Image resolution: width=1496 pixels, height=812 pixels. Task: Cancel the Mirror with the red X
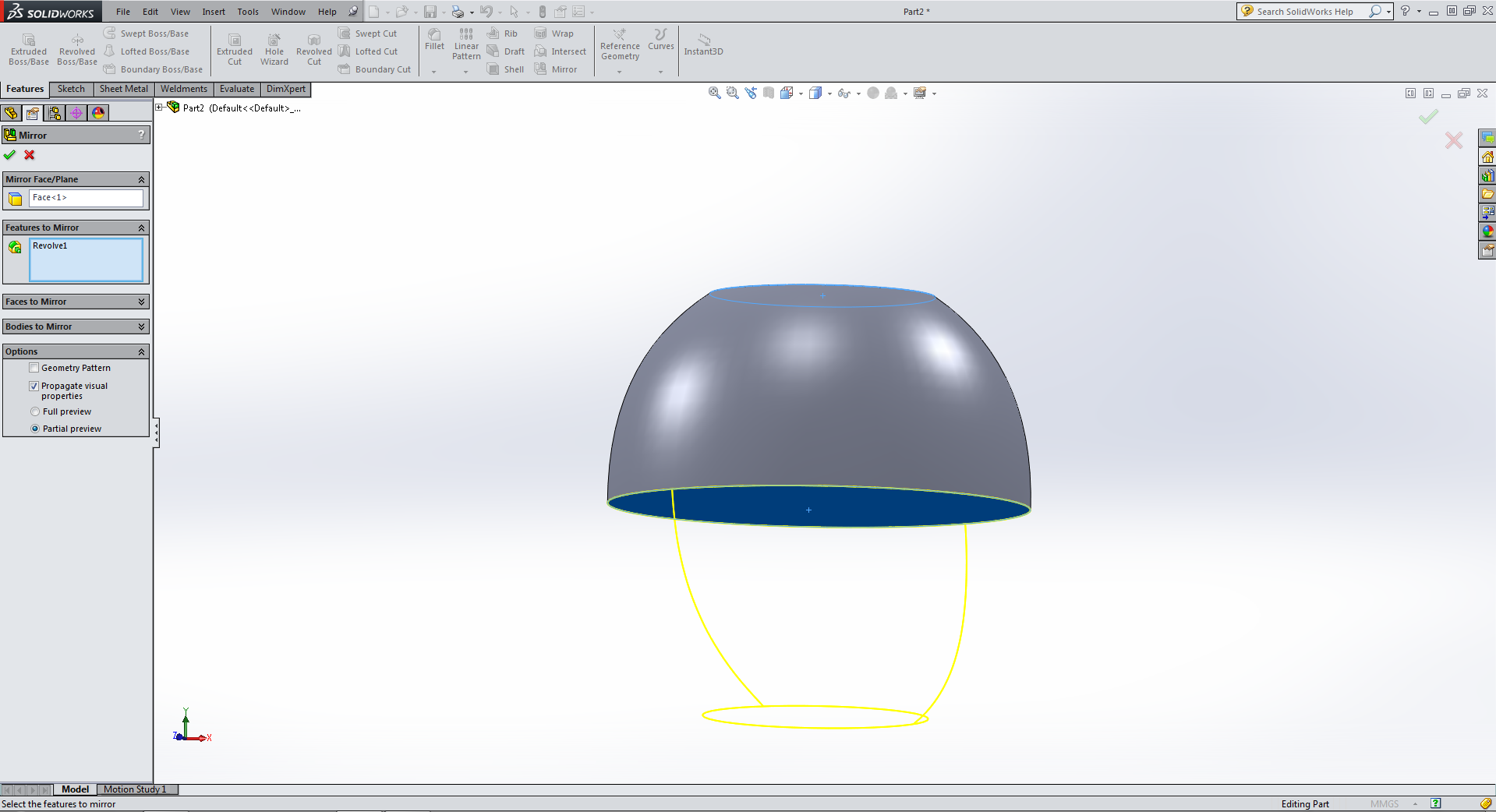pyautogui.click(x=30, y=155)
